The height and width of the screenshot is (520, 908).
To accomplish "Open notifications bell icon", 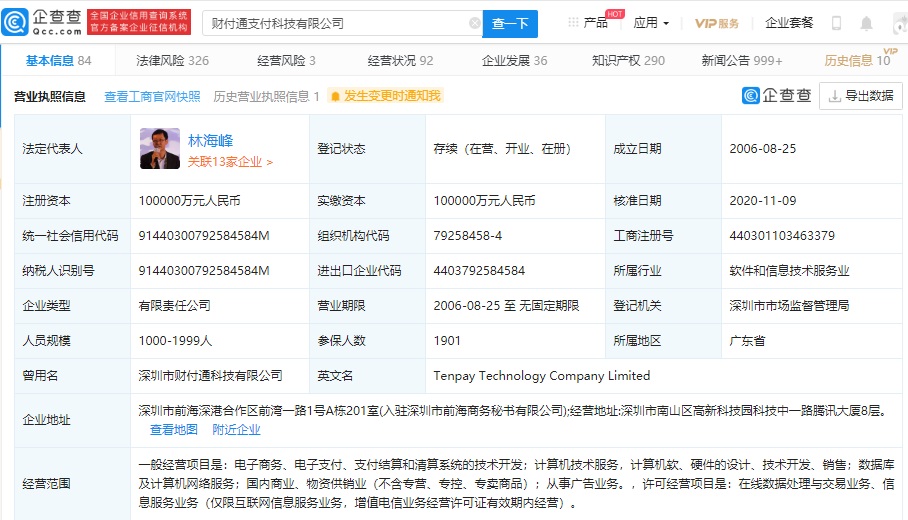I will tap(866, 23).
